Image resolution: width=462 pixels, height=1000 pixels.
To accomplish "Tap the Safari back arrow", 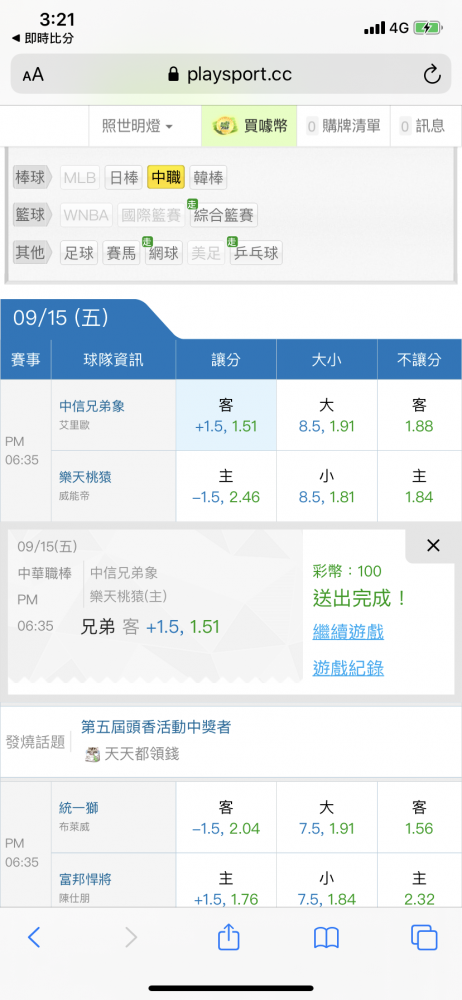I will [x=34, y=937].
